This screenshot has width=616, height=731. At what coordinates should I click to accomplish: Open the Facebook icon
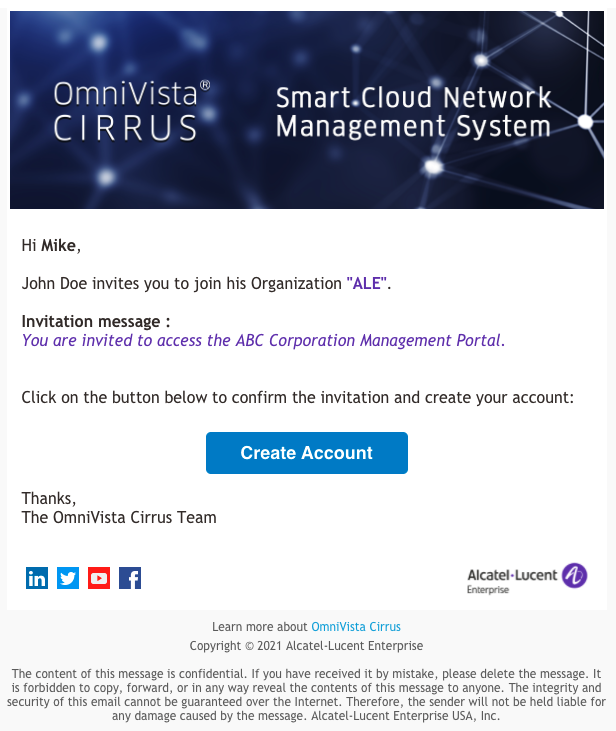coord(130,578)
